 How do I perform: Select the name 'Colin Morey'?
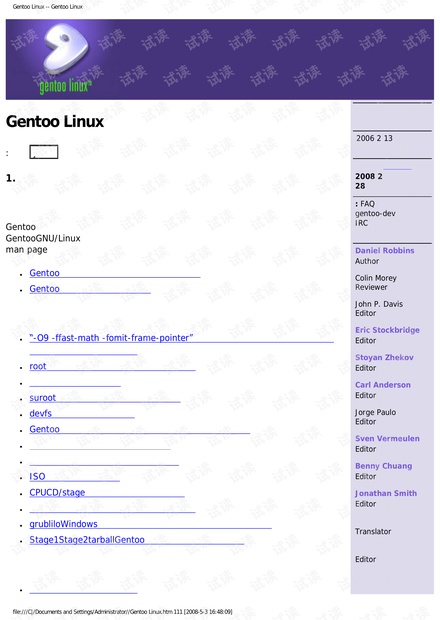[376, 278]
